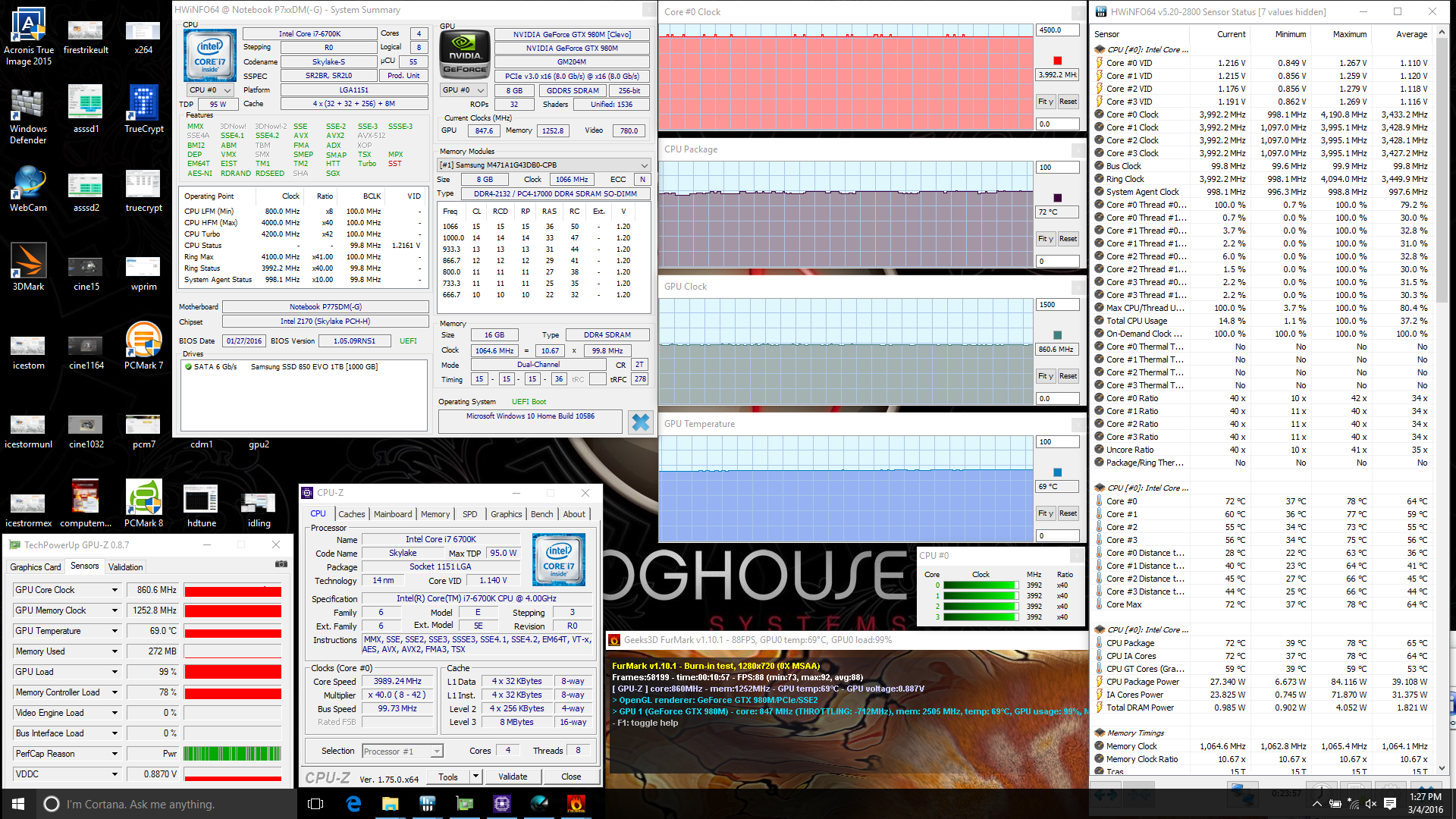The height and width of the screenshot is (819, 1456).
Task: Click the NVIDIA GeForce logo in System Summary
Action: pyautogui.click(x=465, y=55)
